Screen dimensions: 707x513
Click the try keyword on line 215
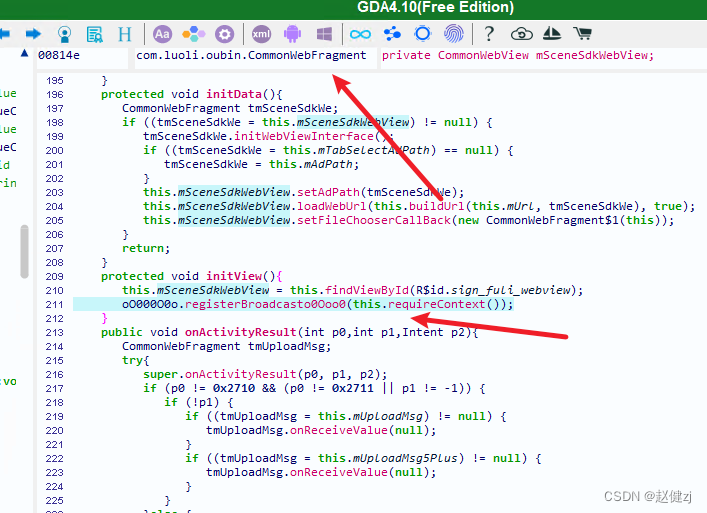pyautogui.click(x=133, y=360)
